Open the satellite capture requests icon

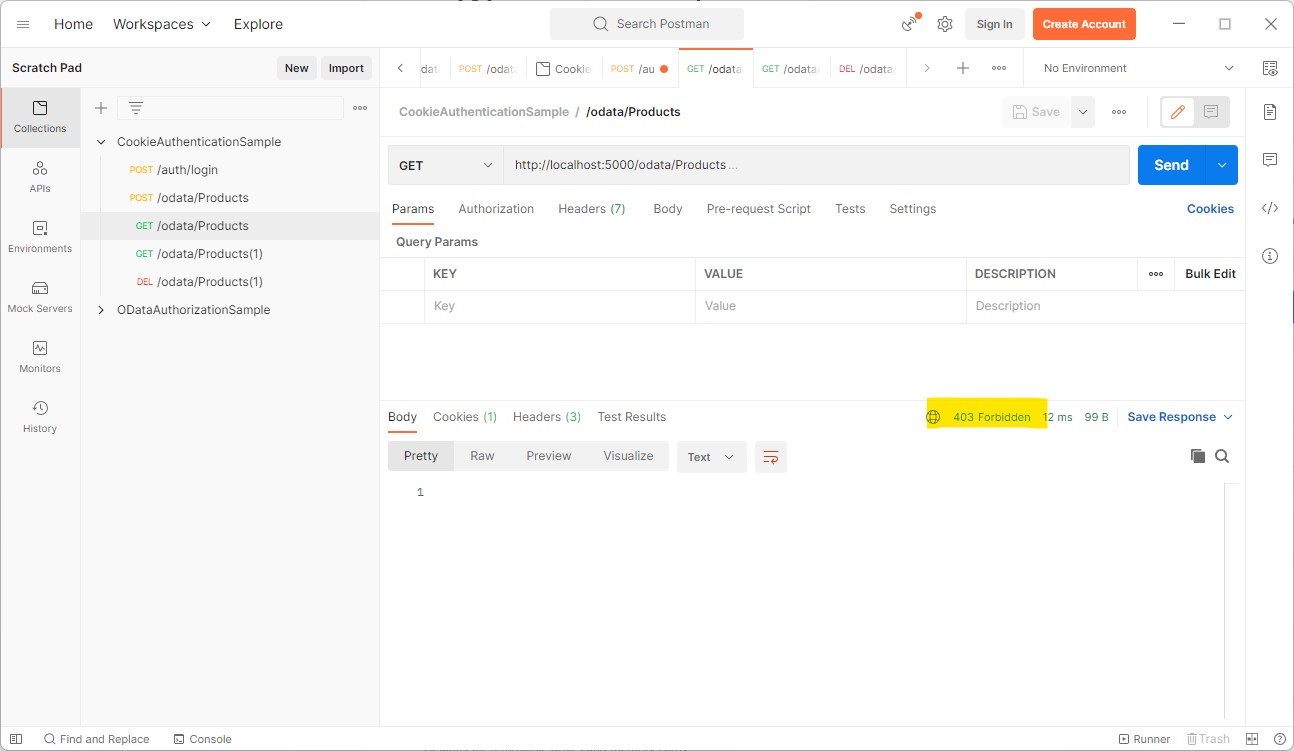click(x=910, y=24)
